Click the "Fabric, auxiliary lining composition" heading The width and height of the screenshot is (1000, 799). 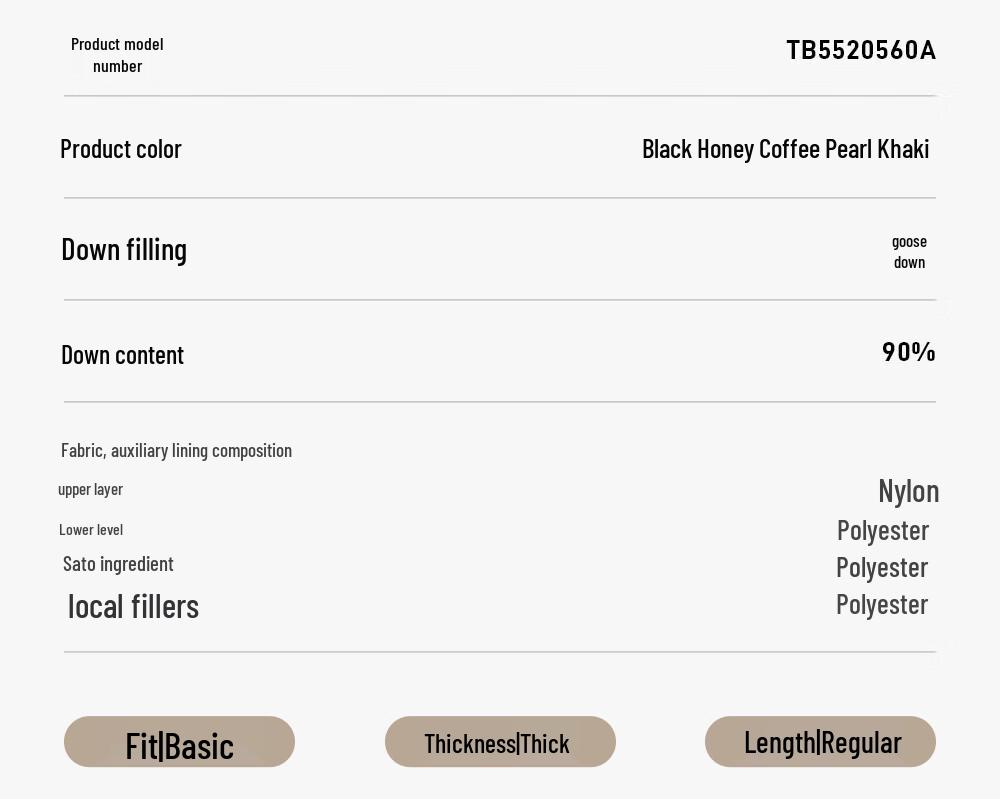[176, 451]
